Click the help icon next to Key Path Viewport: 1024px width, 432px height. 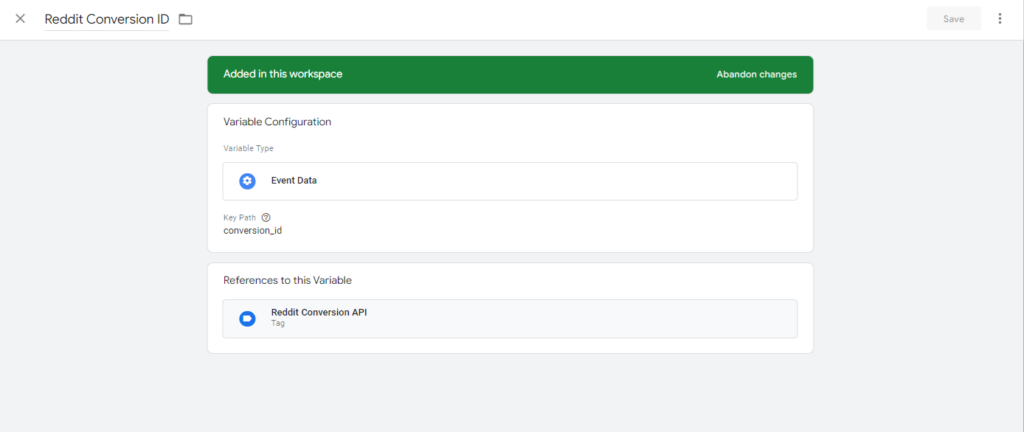pos(266,217)
